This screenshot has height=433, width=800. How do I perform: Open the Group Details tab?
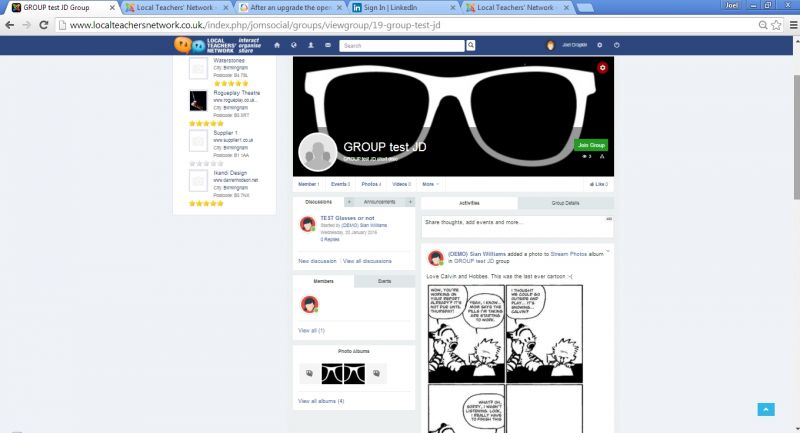coord(565,203)
